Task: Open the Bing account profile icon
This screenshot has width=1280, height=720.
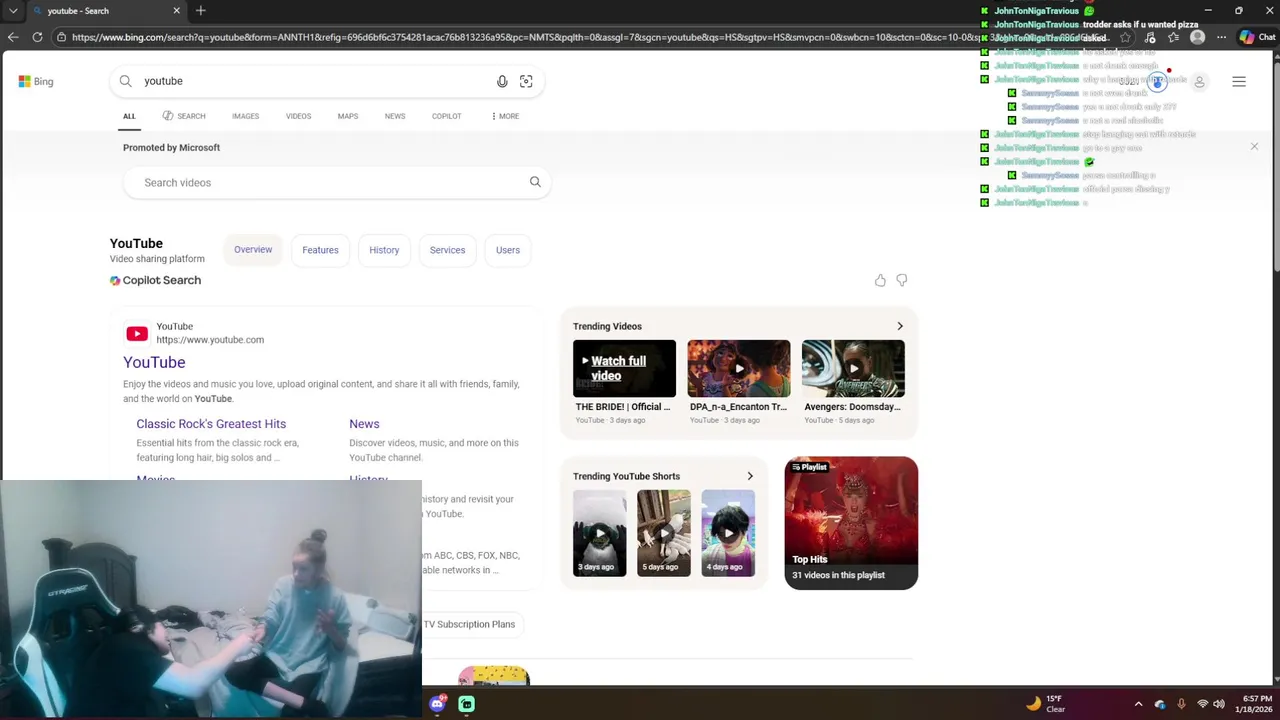Action: coord(1199,82)
